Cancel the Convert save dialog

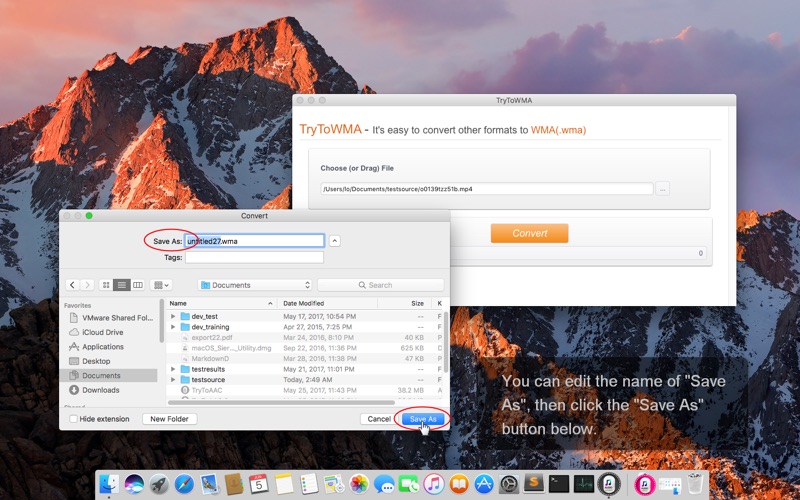point(379,419)
